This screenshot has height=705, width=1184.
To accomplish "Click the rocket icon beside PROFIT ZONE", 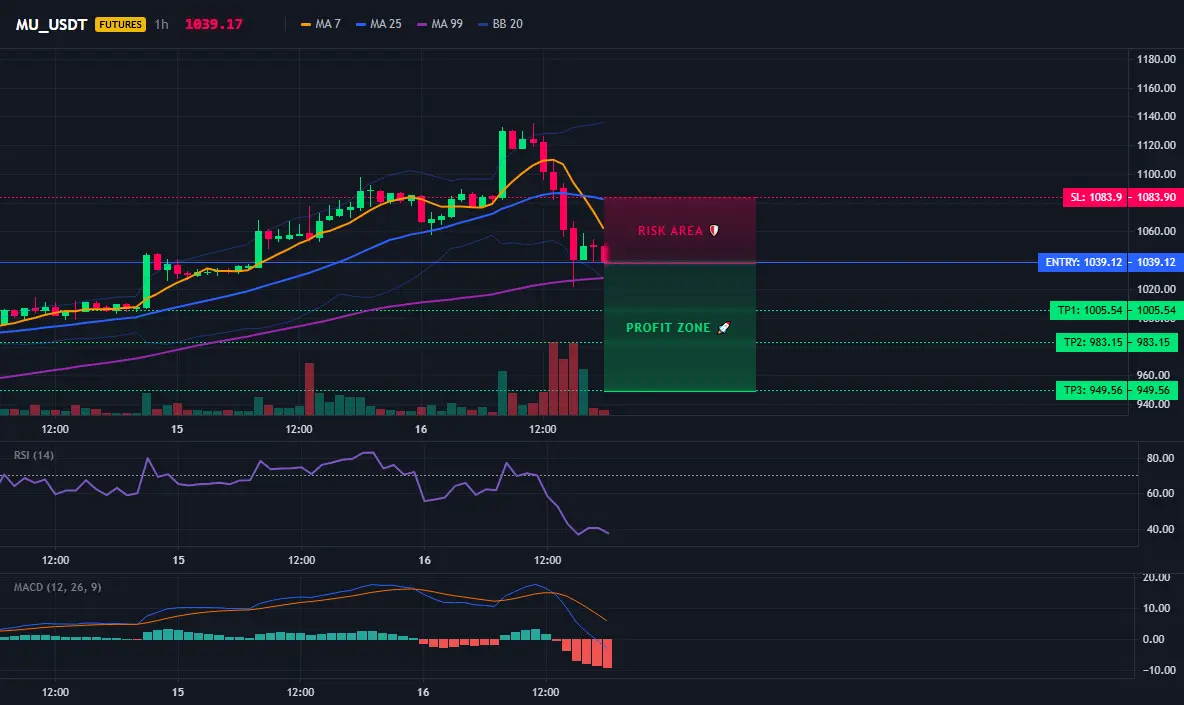I will pyautogui.click(x=723, y=328).
